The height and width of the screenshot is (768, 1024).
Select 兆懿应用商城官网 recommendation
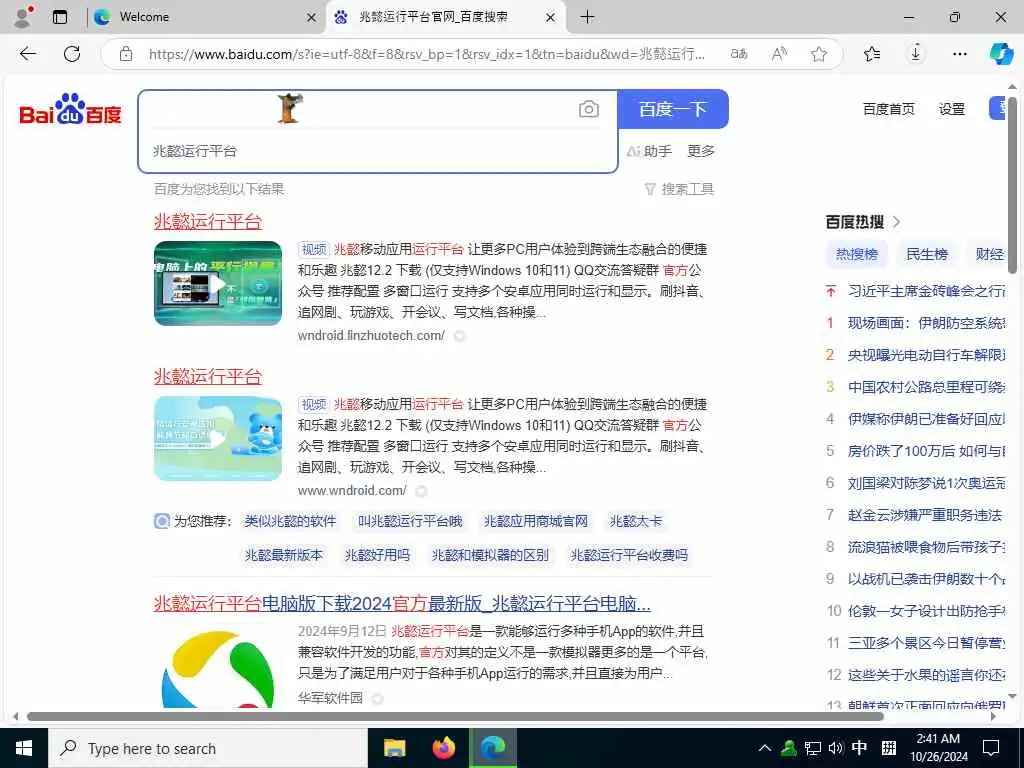pos(536,521)
